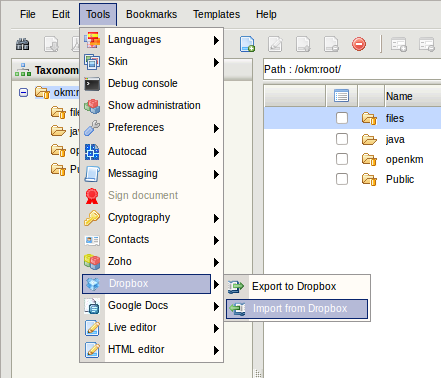The width and height of the screenshot is (441, 378).
Task: Check the files folder checkbox
Action: (342, 118)
